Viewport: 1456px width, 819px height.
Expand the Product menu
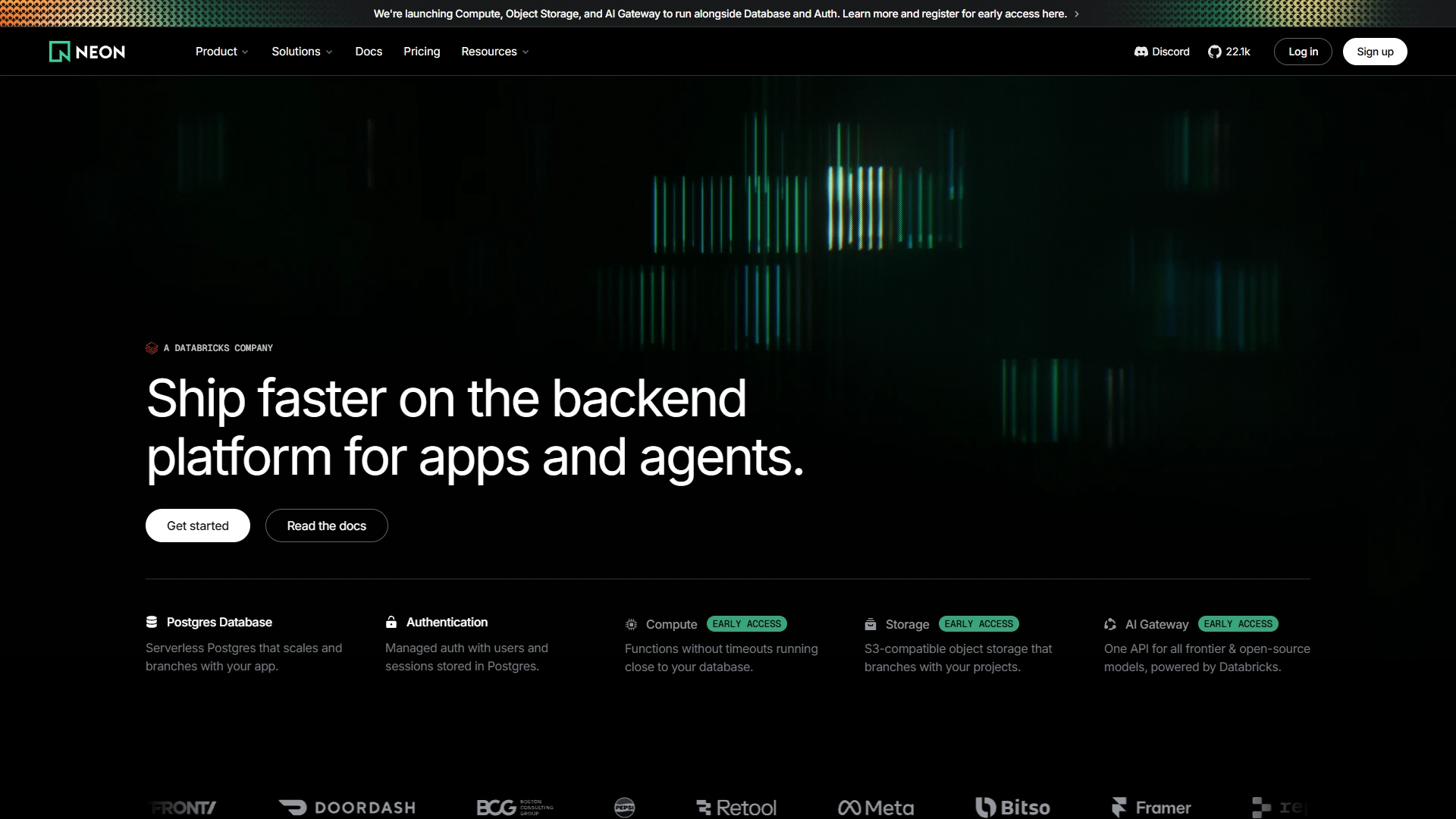coord(221,52)
